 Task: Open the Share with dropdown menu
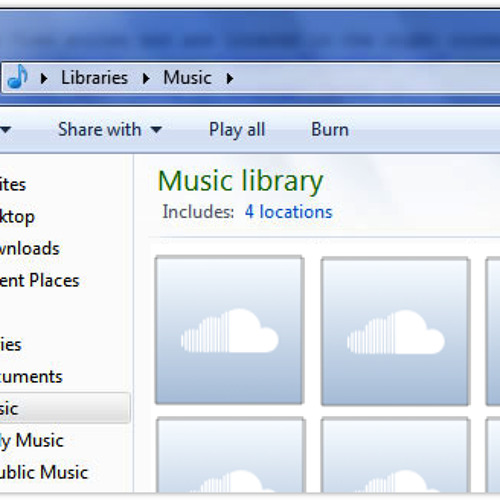coord(110,130)
